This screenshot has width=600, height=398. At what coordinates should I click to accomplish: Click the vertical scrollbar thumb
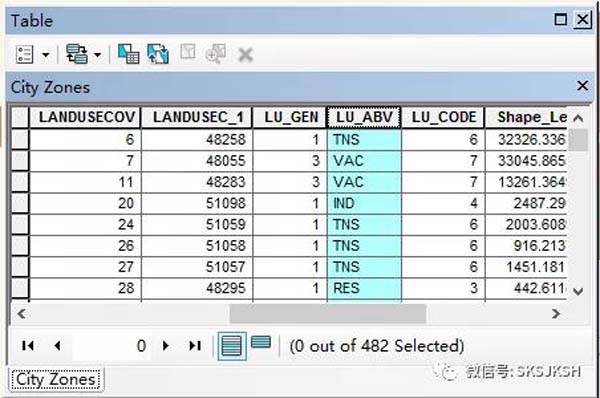[578, 140]
